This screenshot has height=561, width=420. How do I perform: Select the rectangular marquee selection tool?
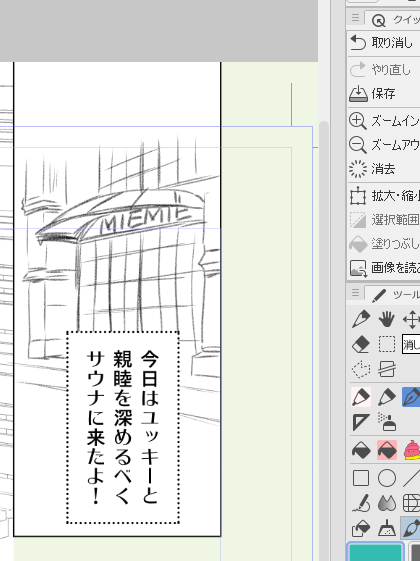387,345
